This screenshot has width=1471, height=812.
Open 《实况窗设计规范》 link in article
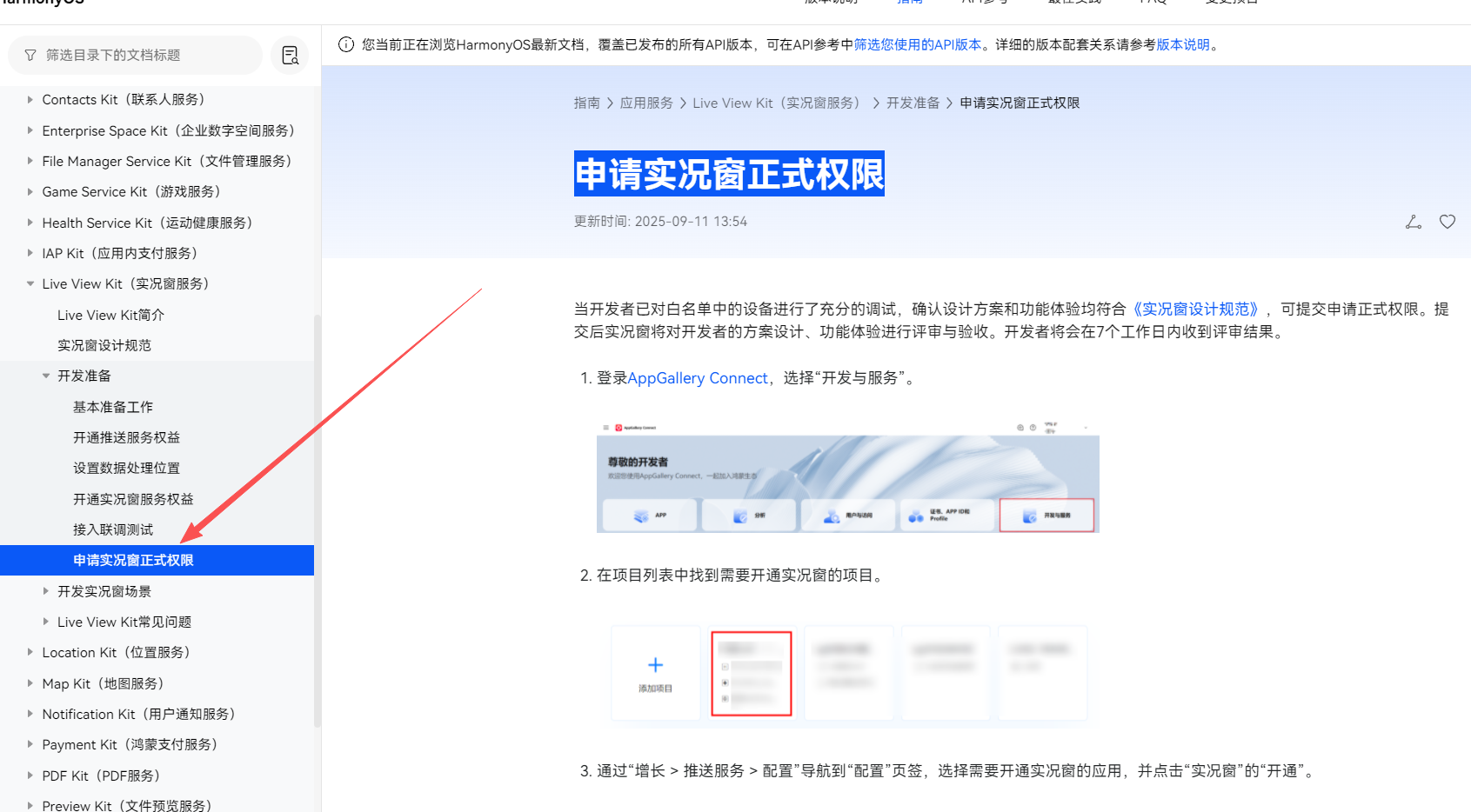[x=1196, y=309]
